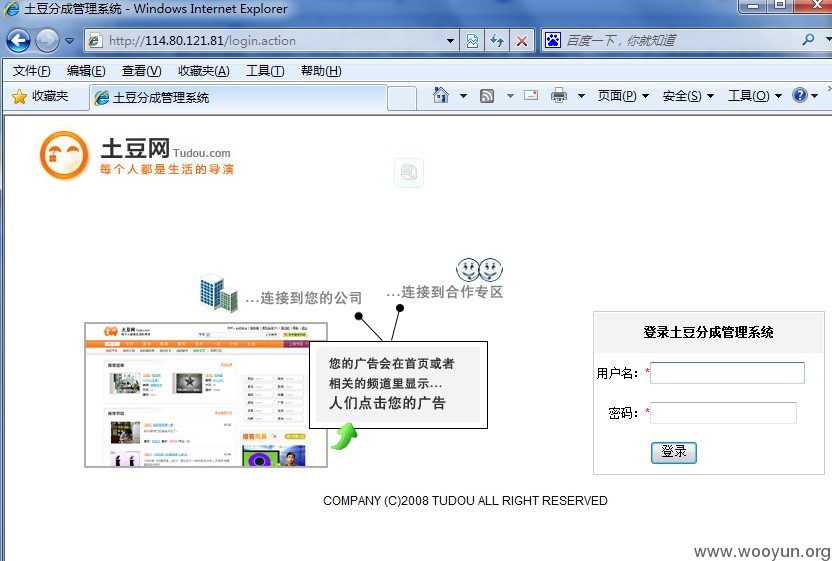The width and height of the screenshot is (832, 561).
Task: Expand the address bar URL dropdown
Action: (450, 40)
